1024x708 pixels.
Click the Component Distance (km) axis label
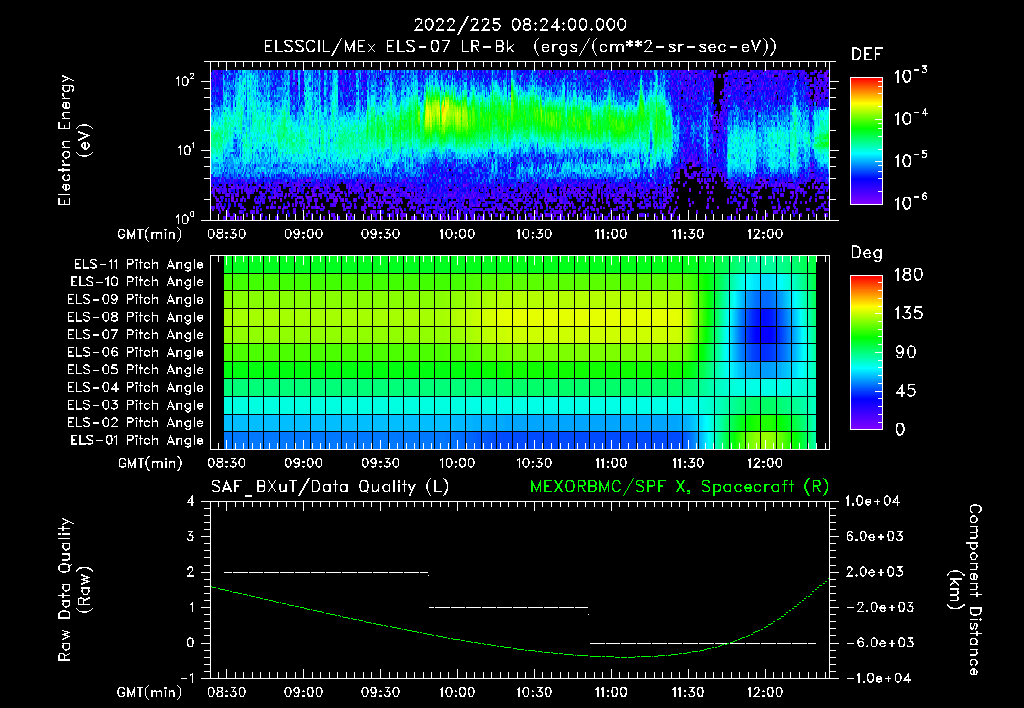click(x=965, y=590)
